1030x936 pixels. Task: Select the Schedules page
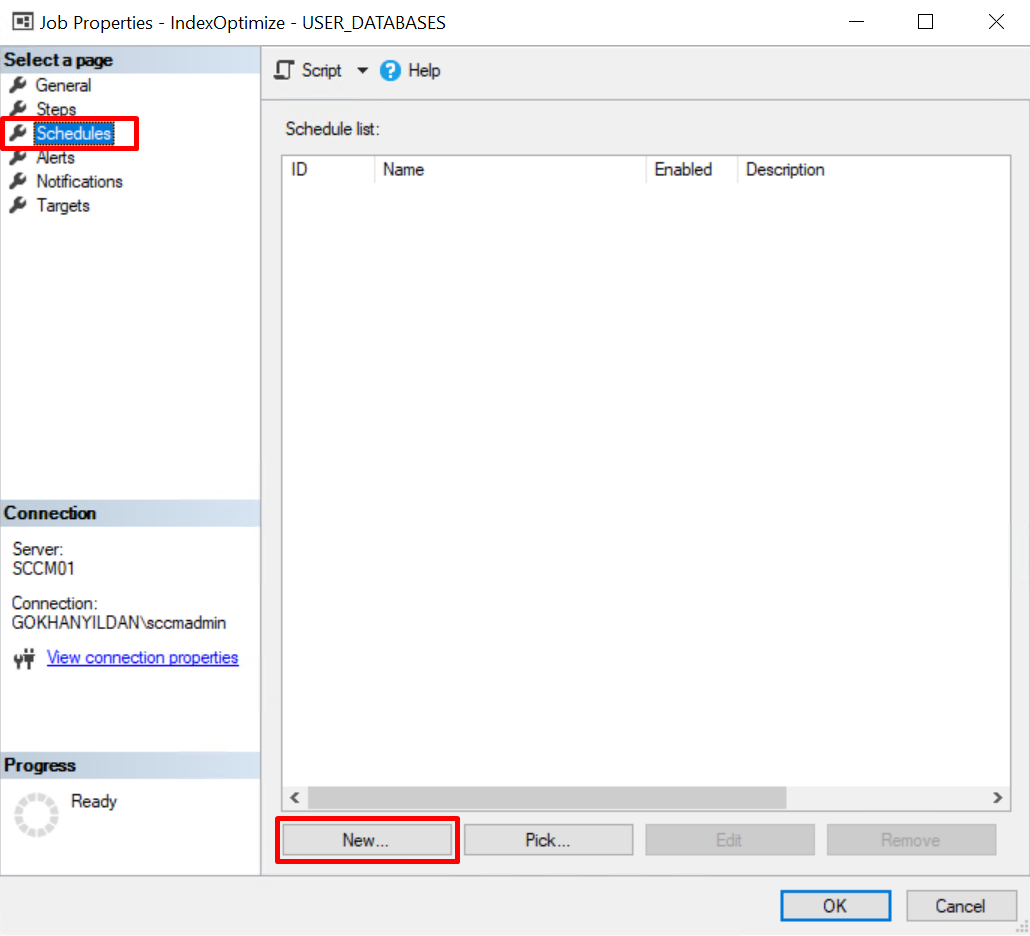tap(74, 133)
